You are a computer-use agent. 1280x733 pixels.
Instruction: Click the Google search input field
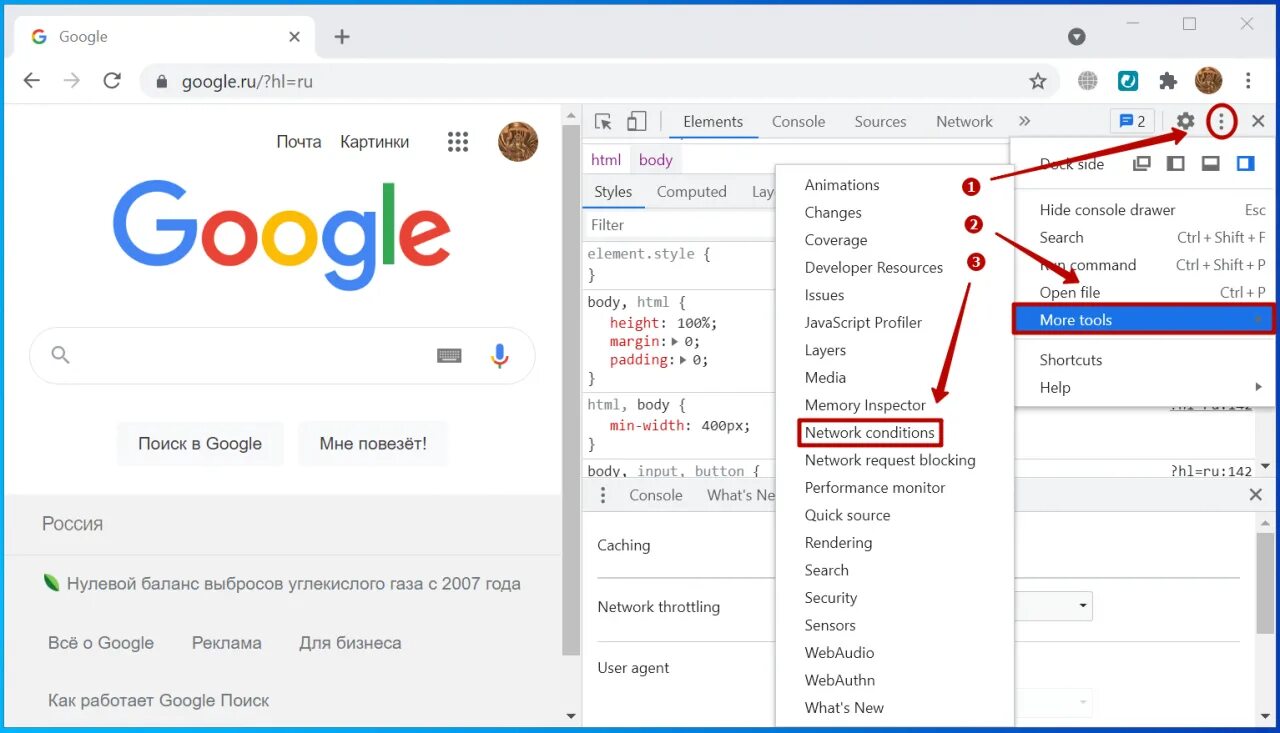(282, 355)
